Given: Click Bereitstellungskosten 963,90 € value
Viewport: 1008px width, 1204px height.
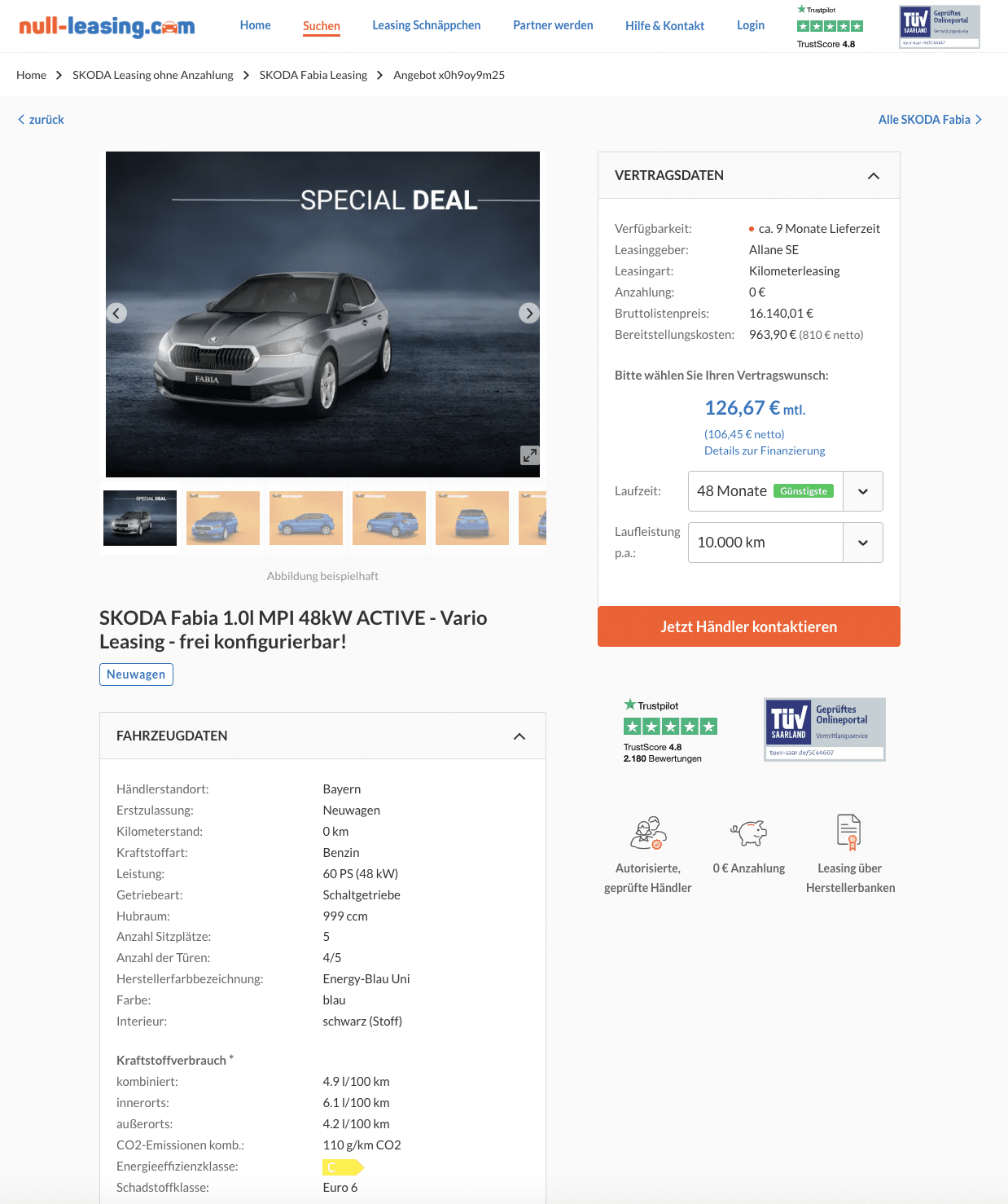Looking at the screenshot, I should pyautogui.click(x=806, y=335).
